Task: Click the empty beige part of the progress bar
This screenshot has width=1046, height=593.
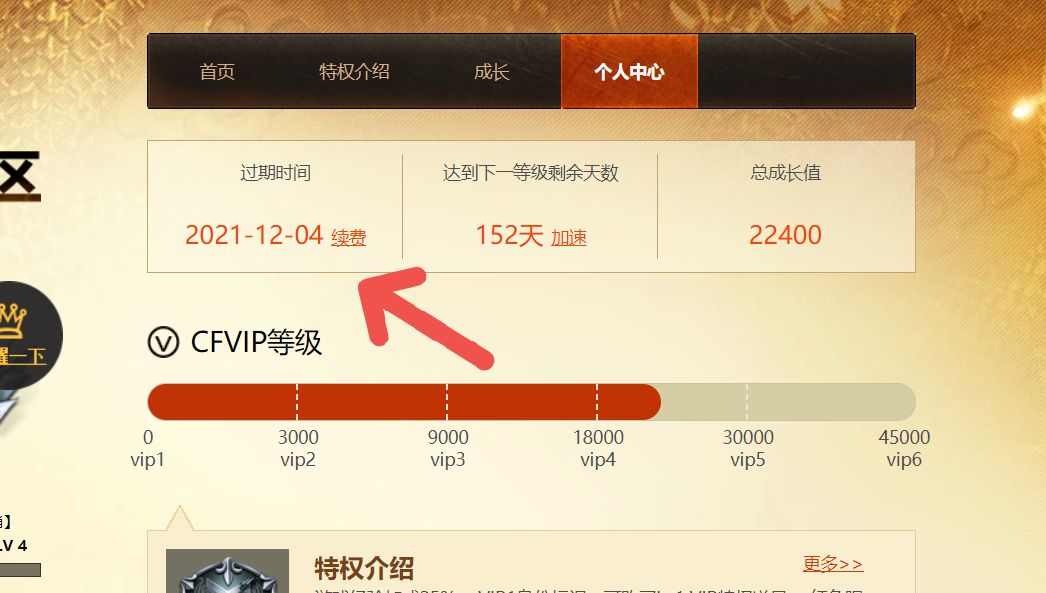Action: 789,402
